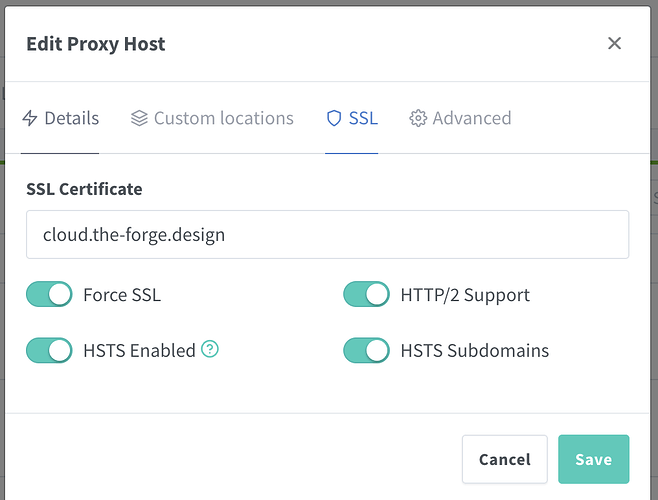Click the HSTS Subdomains label text
Screen dimensions: 658x500
pyautogui.click(x=474, y=350)
